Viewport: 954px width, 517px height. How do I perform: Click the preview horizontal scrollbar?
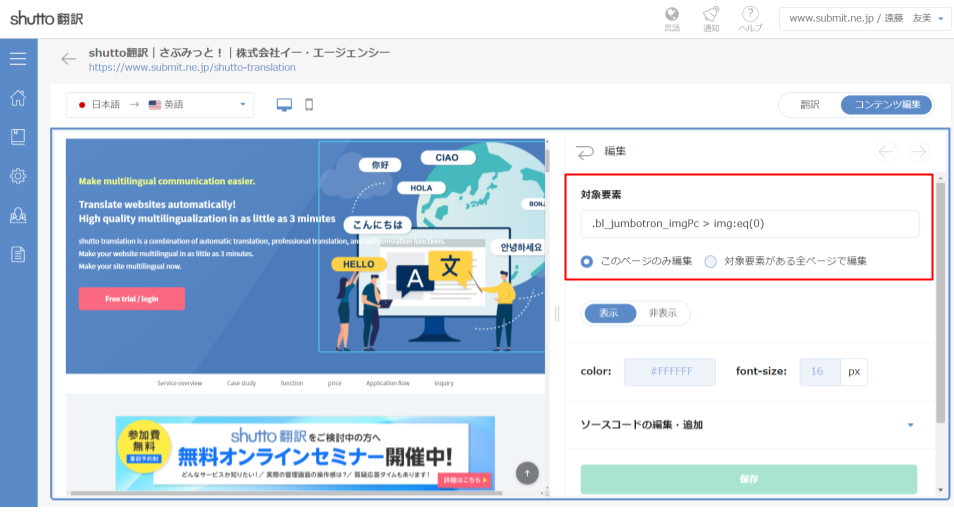pos(286,493)
